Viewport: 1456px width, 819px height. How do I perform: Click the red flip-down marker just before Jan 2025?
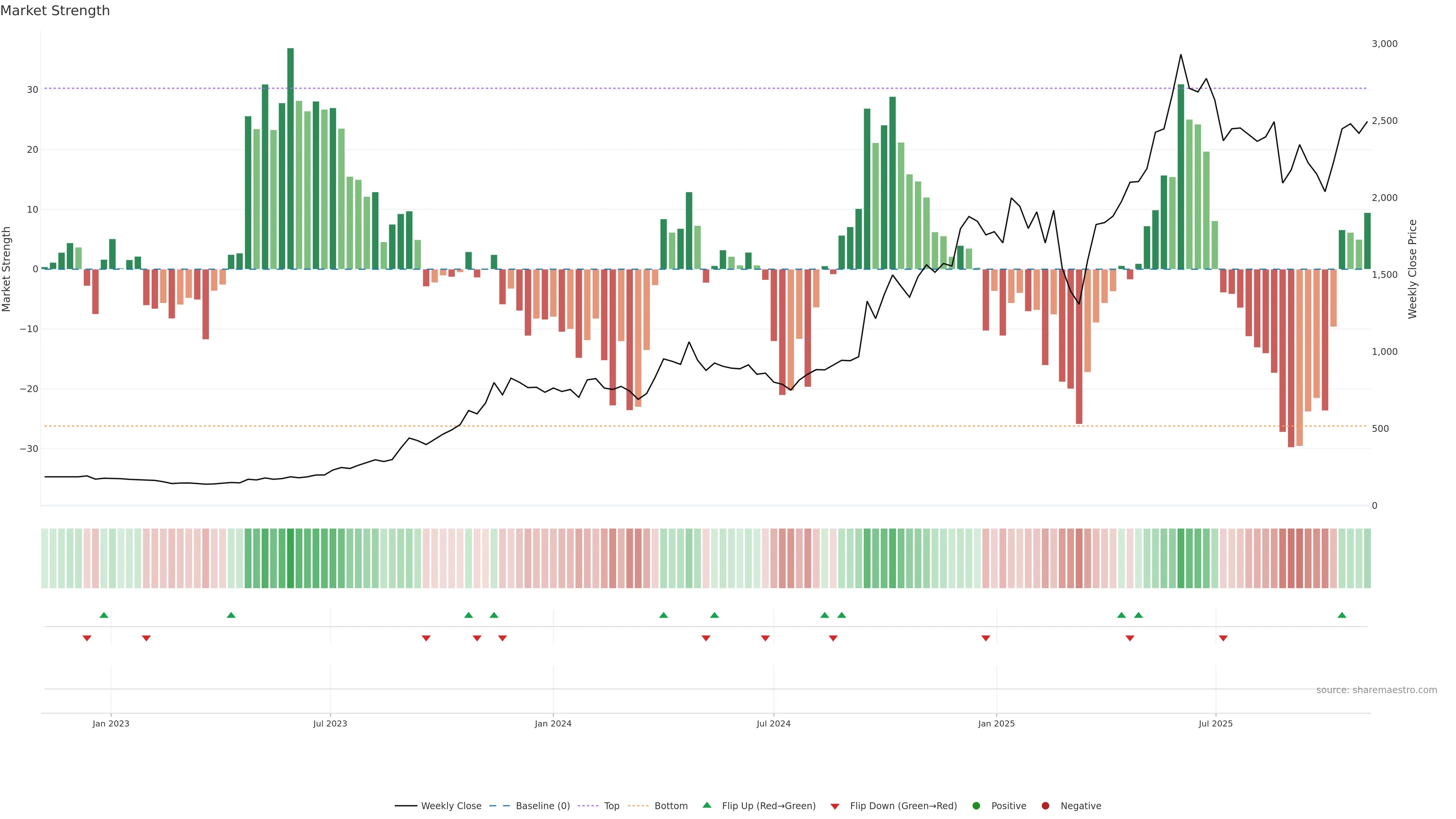[x=986, y=638]
